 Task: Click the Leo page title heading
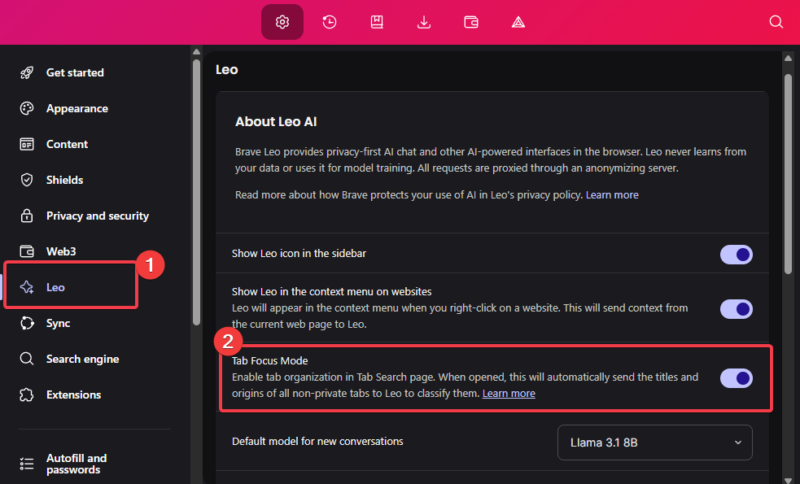coord(227,69)
